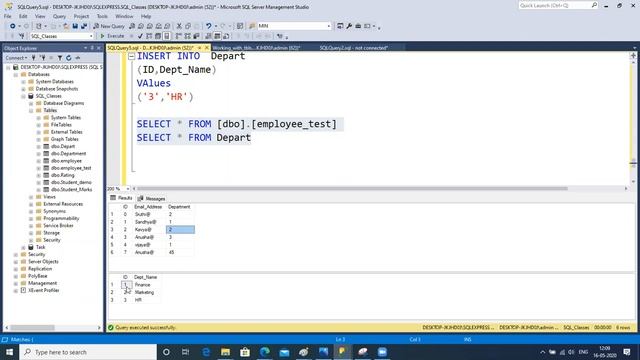This screenshot has height=360, width=640.
Task: Expand the System Databases node
Action: [x=23, y=82]
